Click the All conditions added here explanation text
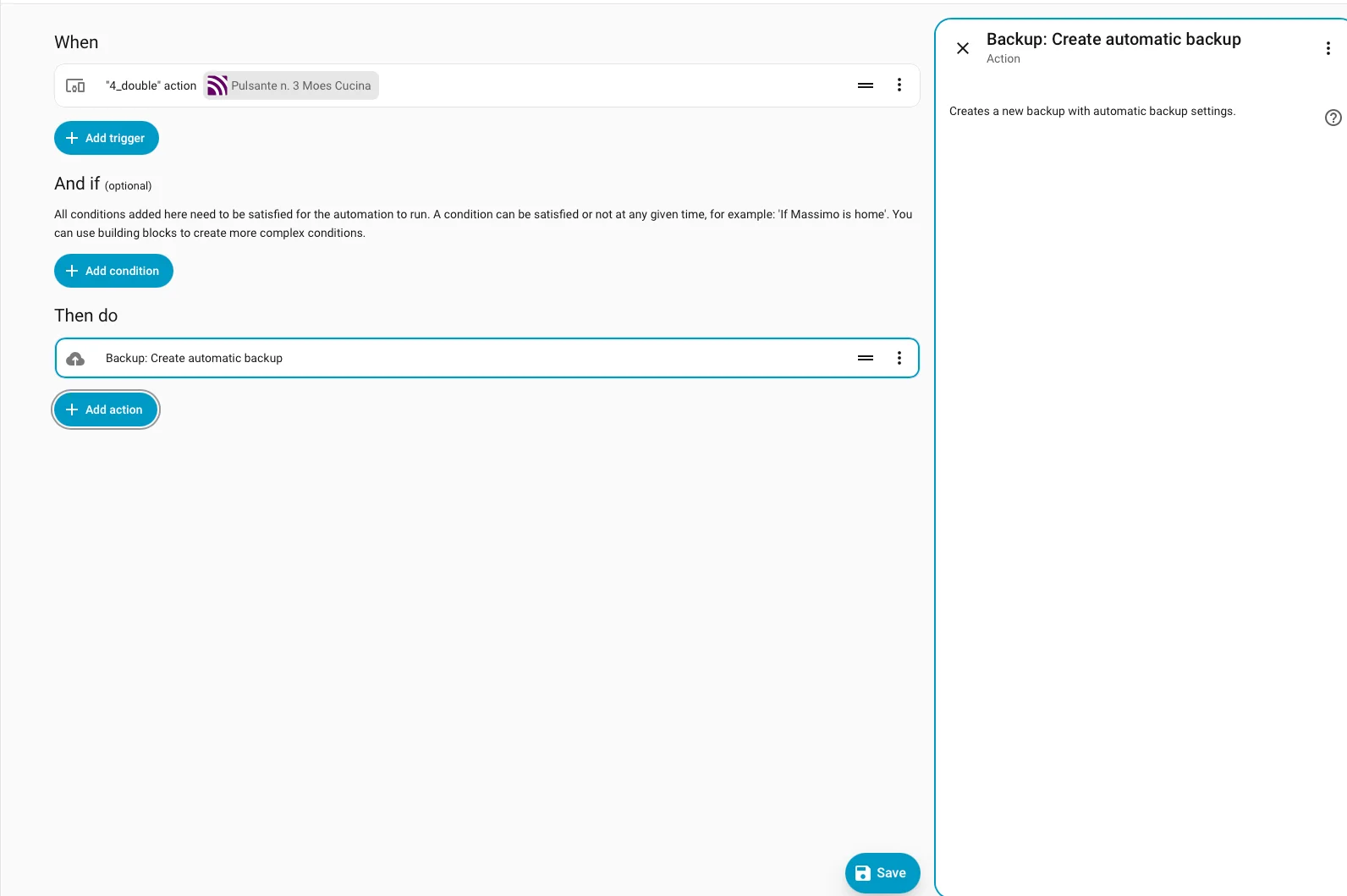This screenshot has width=1347, height=896. point(483,223)
